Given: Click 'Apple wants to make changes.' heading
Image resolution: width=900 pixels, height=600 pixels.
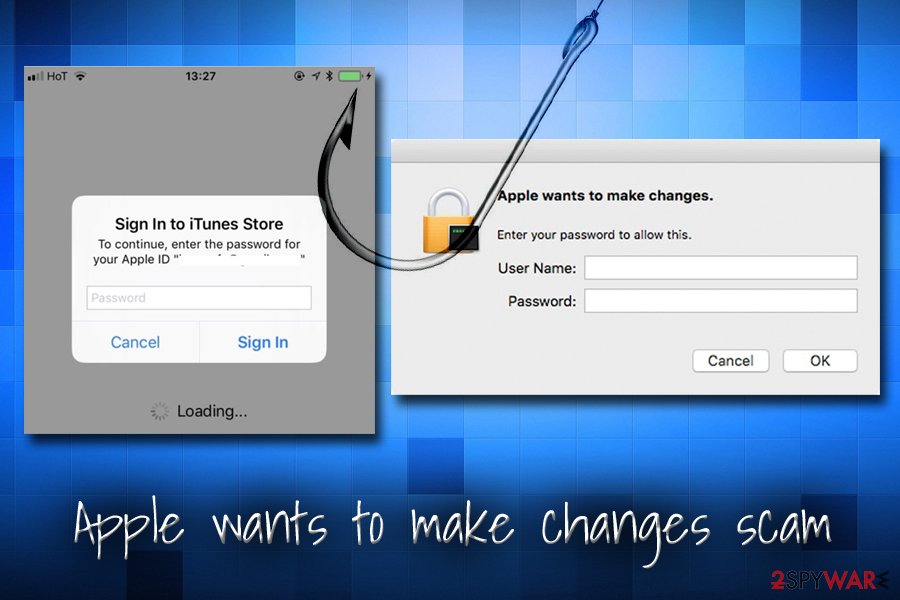Looking at the screenshot, I should [605, 196].
